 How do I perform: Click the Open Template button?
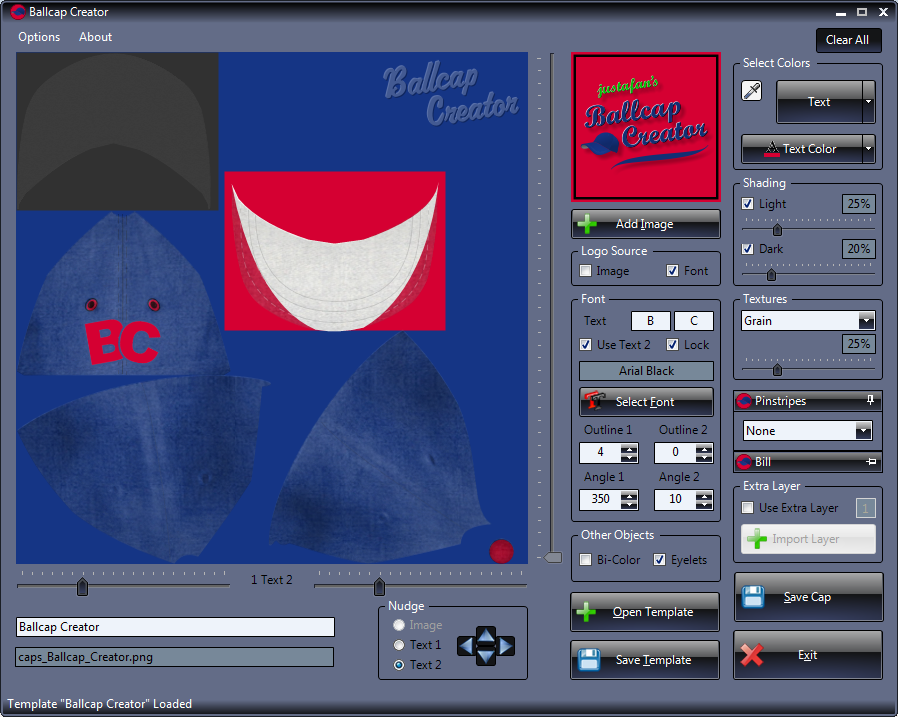[x=645, y=612]
